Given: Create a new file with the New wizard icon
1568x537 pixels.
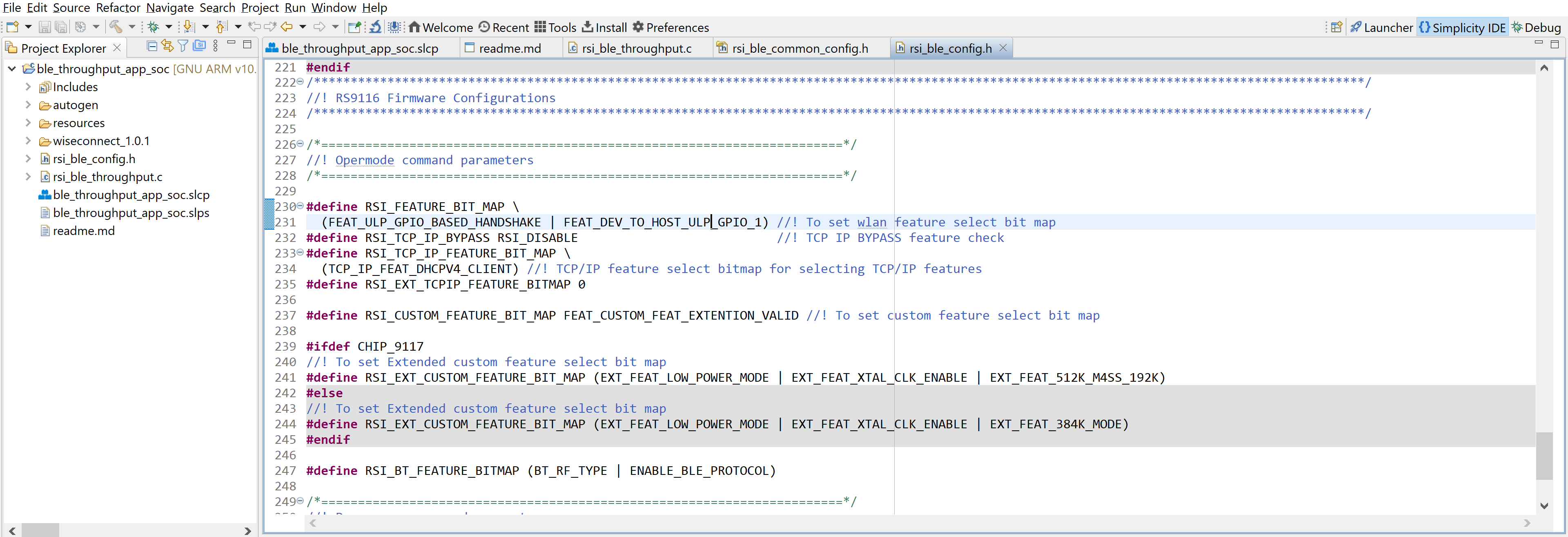Looking at the screenshot, I should pos(12,27).
